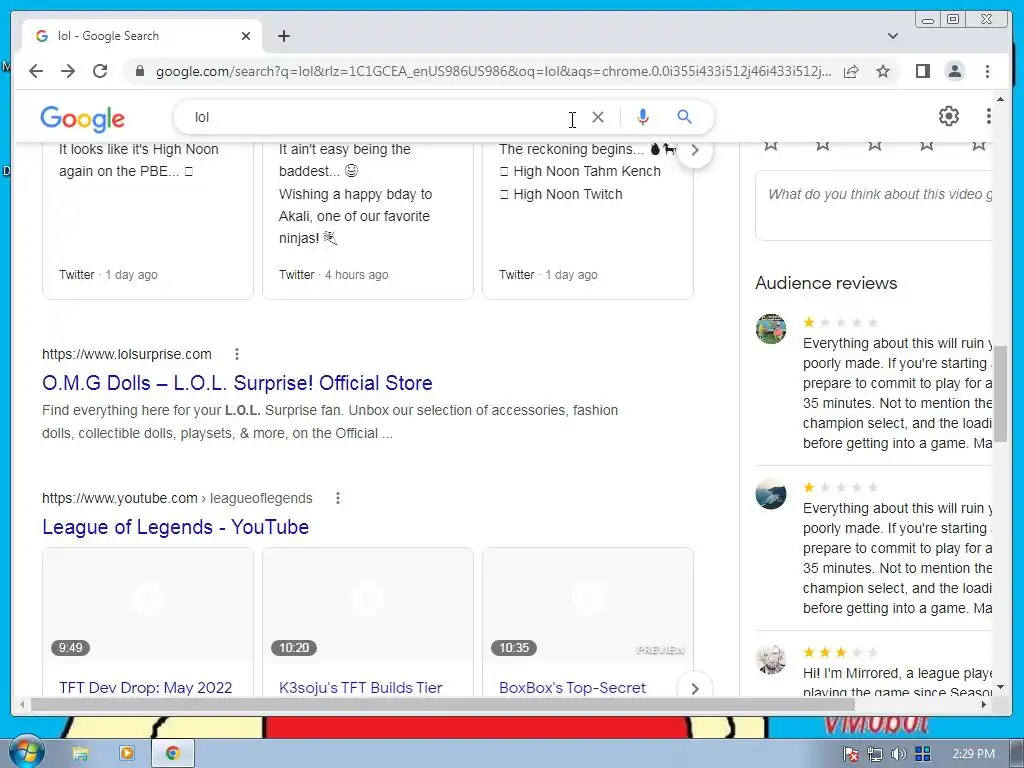
Task: Open site security padlock info
Action: 139,71
